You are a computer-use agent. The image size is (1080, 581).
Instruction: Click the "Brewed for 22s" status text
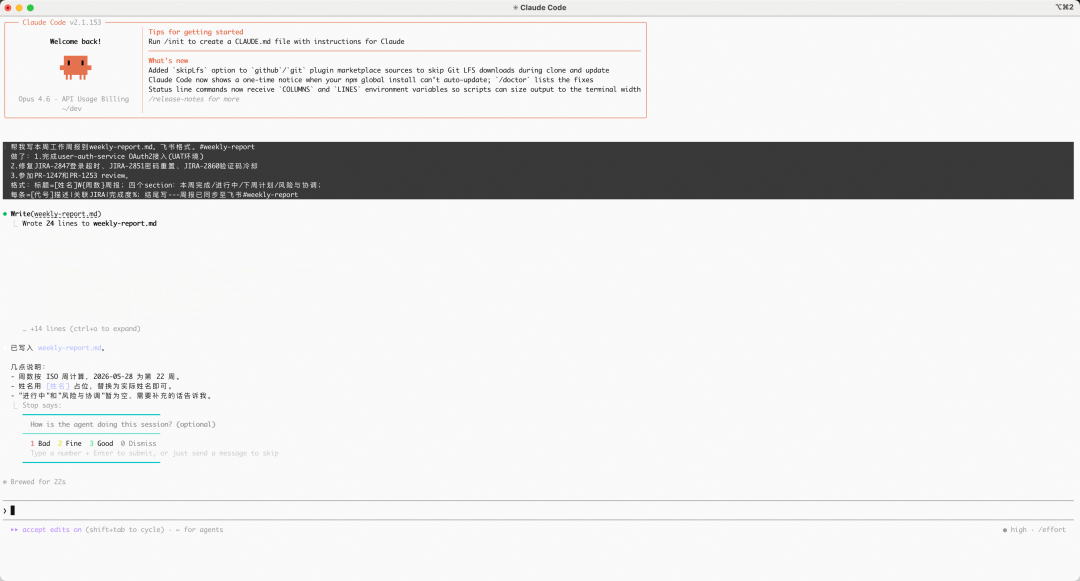[38, 482]
